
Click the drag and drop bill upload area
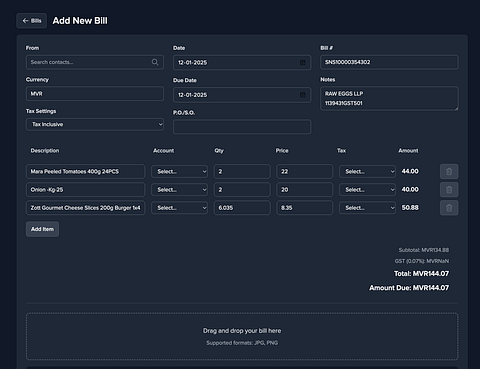coord(242,336)
